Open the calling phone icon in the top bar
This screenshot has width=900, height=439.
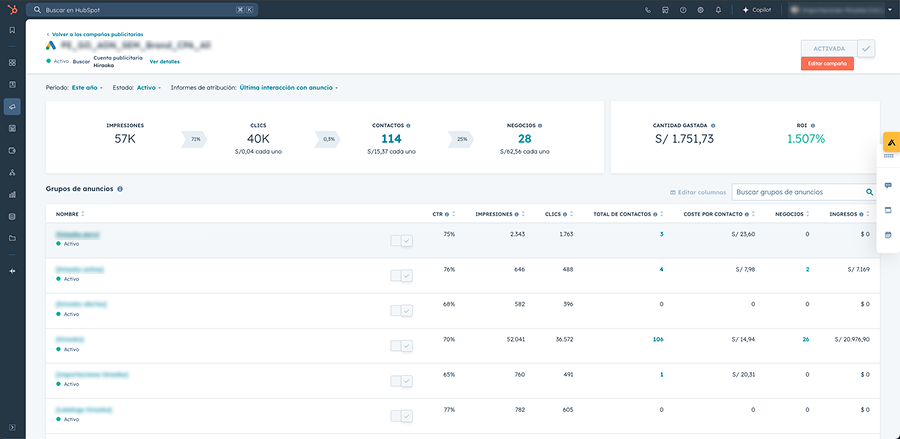tap(648, 10)
